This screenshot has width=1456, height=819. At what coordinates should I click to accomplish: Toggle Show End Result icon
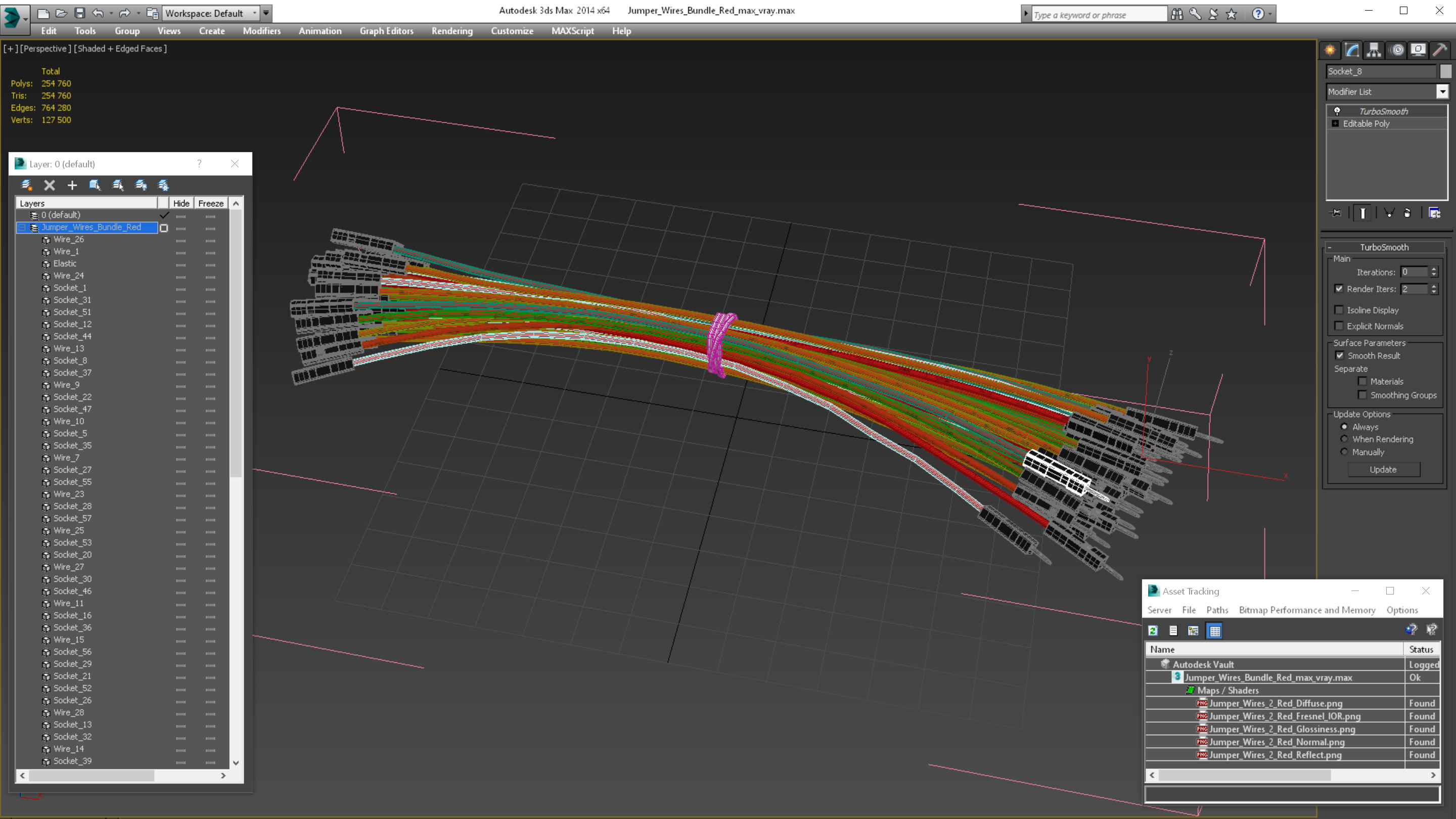[x=1363, y=213]
